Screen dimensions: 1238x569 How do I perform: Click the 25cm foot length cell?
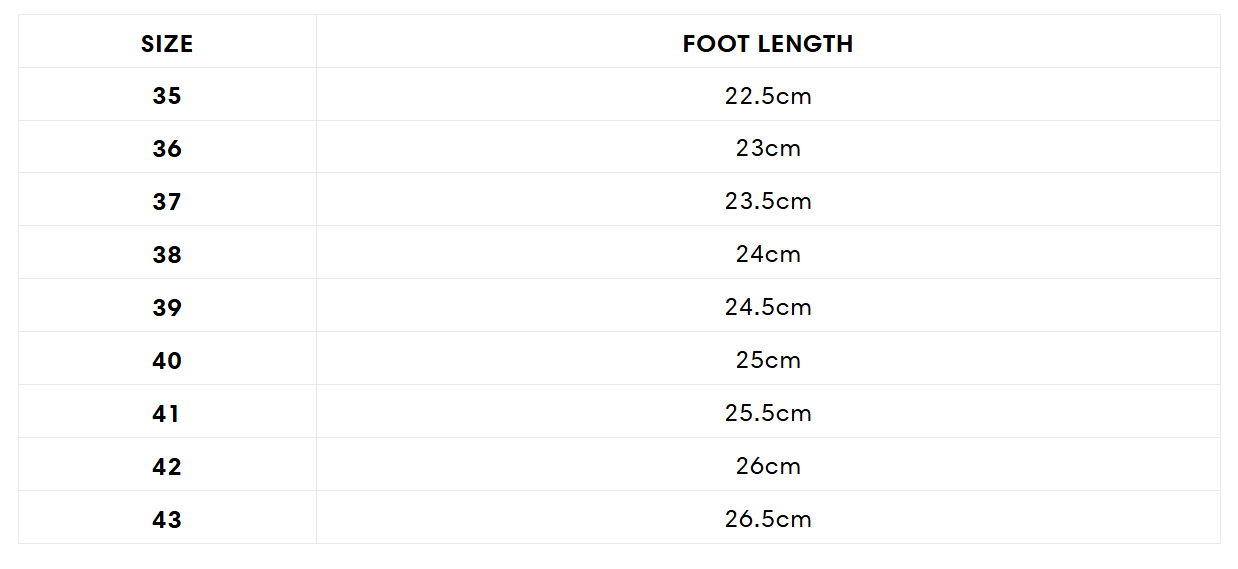point(768,361)
